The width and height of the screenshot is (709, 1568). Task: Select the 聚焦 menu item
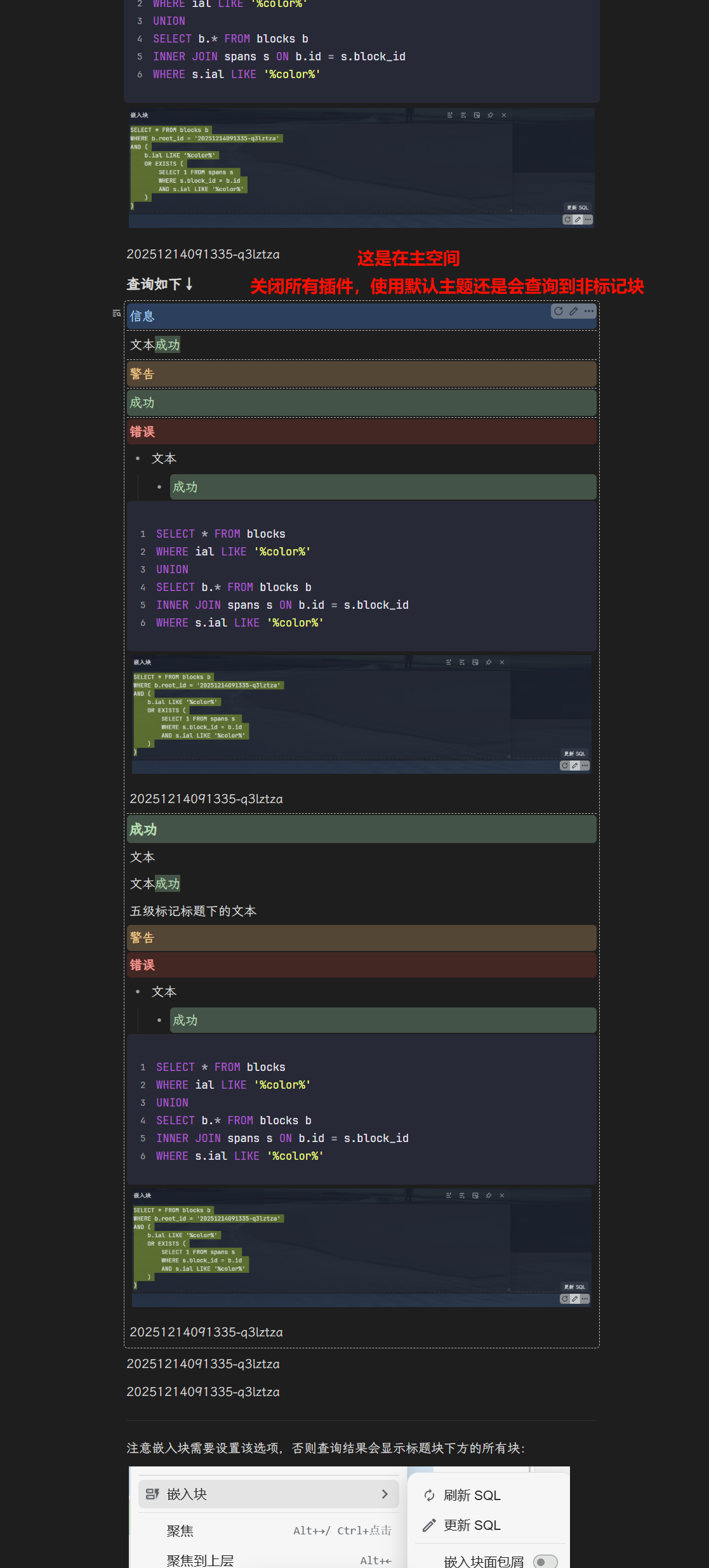click(x=180, y=1531)
